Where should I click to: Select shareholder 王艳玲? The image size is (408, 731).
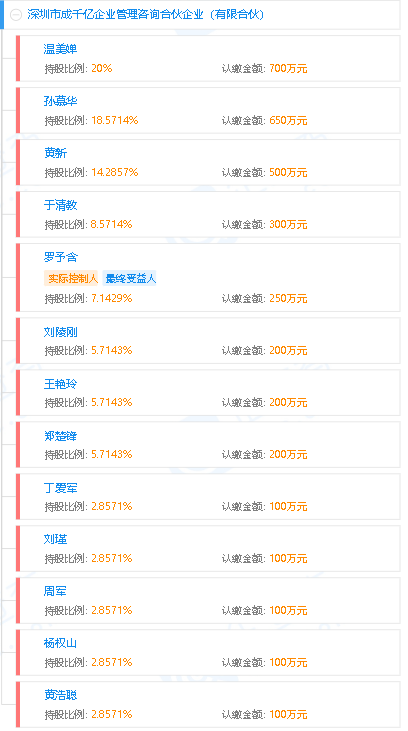(x=60, y=384)
